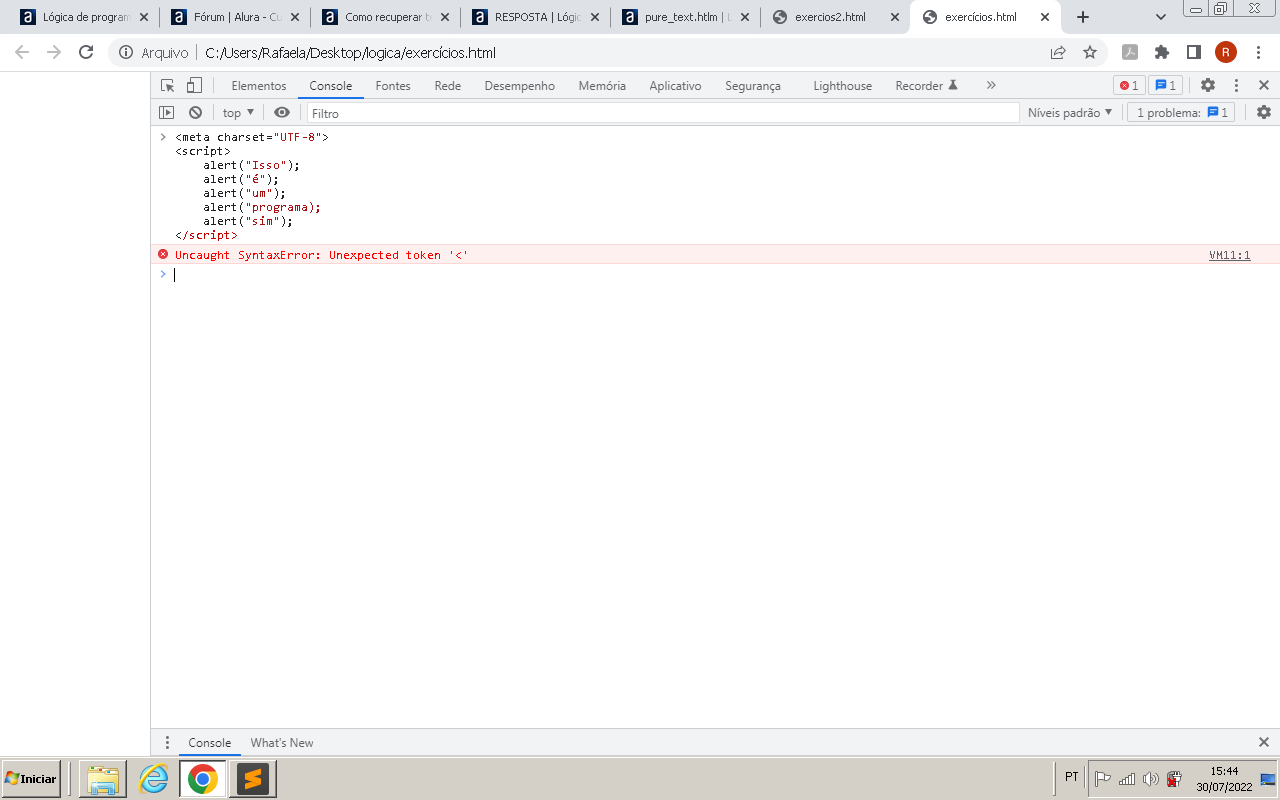
Task: Click the blue issues count badge
Action: pos(1165,86)
